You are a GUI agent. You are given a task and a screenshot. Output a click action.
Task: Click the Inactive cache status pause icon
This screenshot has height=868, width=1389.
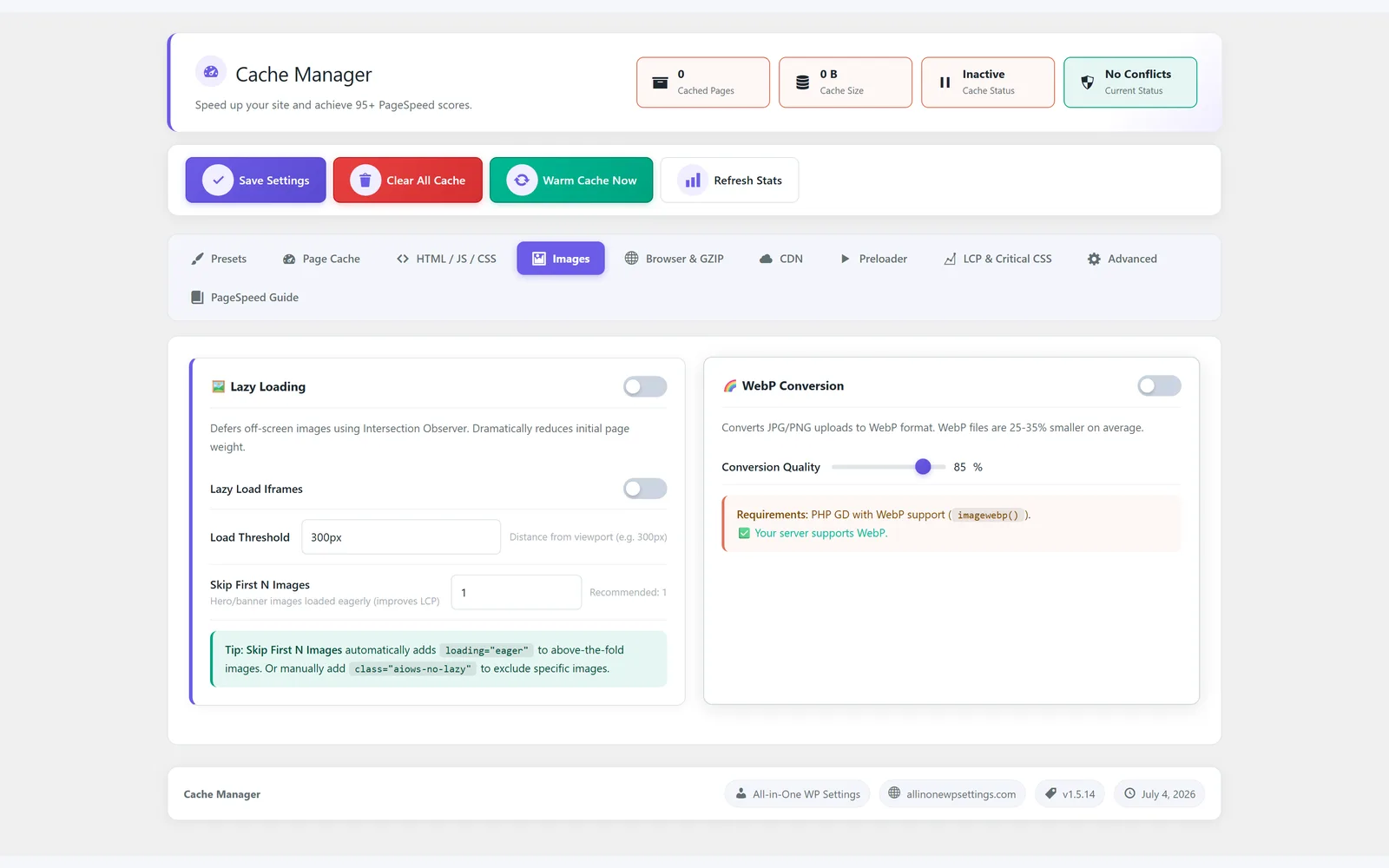point(945,82)
